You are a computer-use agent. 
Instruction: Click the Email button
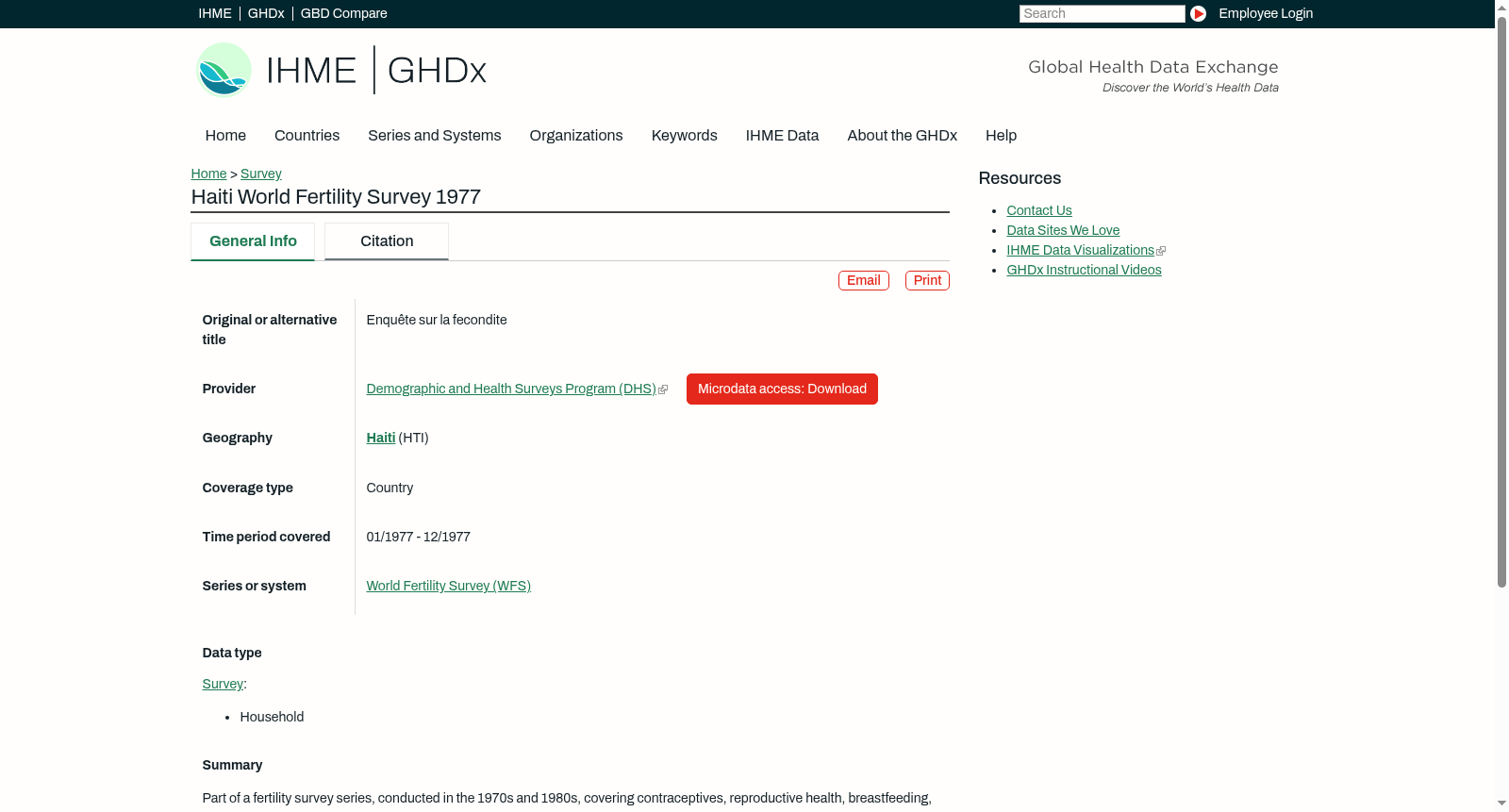864,280
